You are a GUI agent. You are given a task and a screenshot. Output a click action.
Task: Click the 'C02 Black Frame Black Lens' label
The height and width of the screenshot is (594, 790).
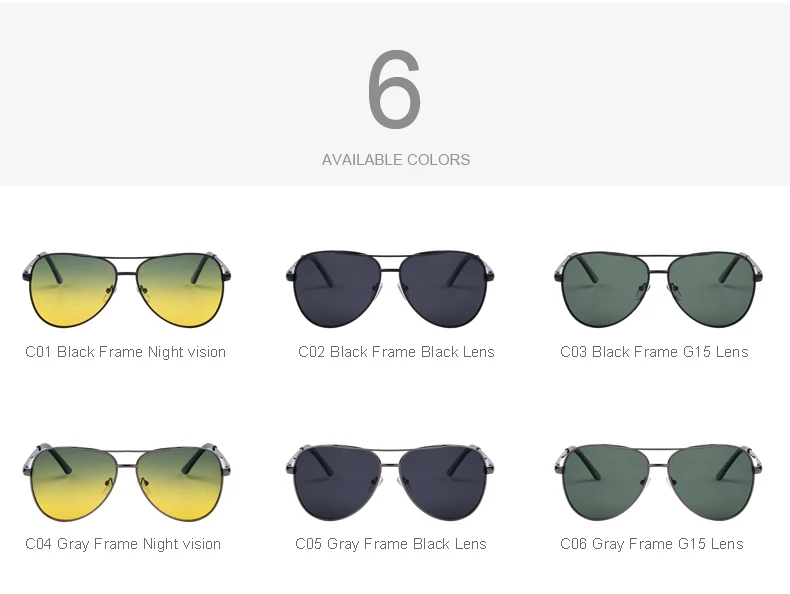pos(397,352)
